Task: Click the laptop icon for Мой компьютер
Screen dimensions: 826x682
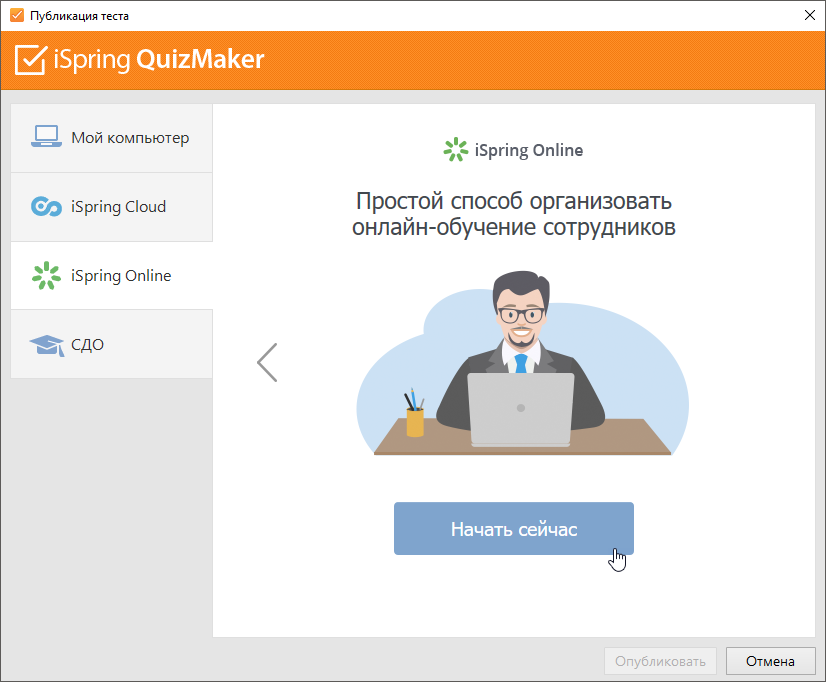Action: [x=46, y=136]
